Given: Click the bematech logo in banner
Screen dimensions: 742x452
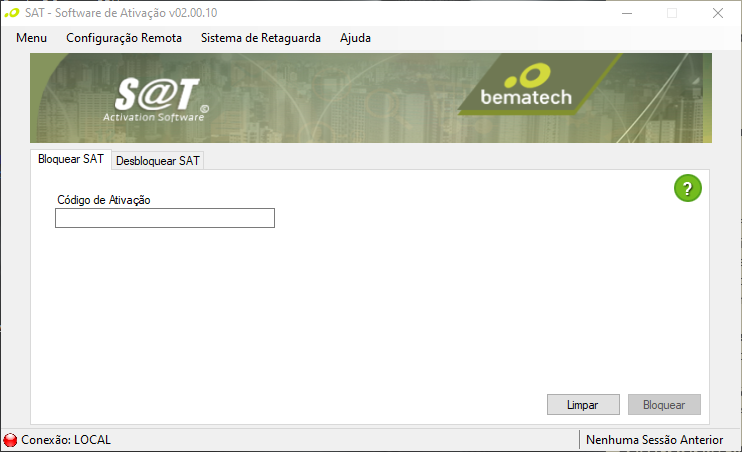Looking at the screenshot, I should [527, 85].
